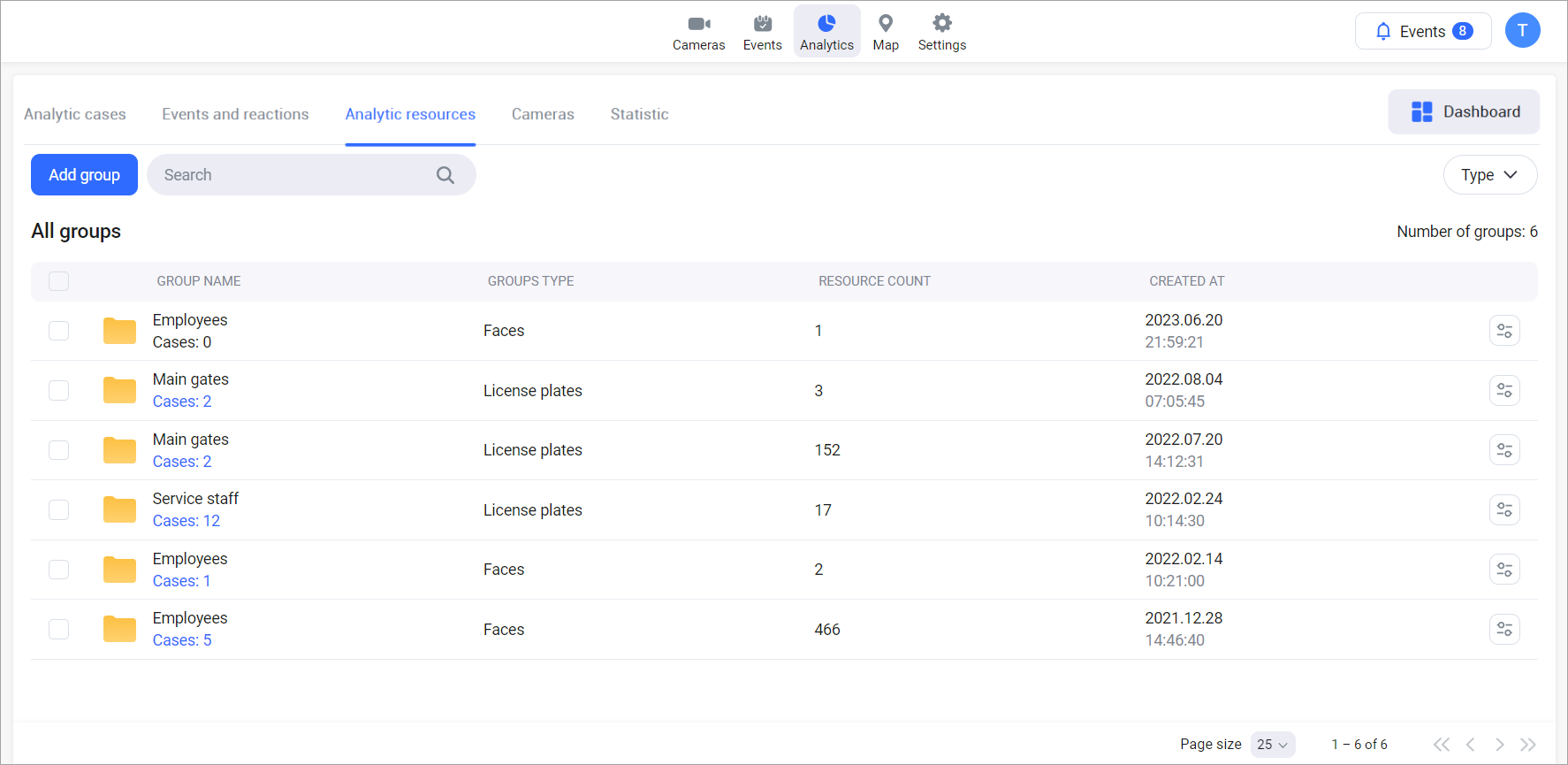Switch to the Analytic cases tab
1568x765 pixels.
(75, 114)
